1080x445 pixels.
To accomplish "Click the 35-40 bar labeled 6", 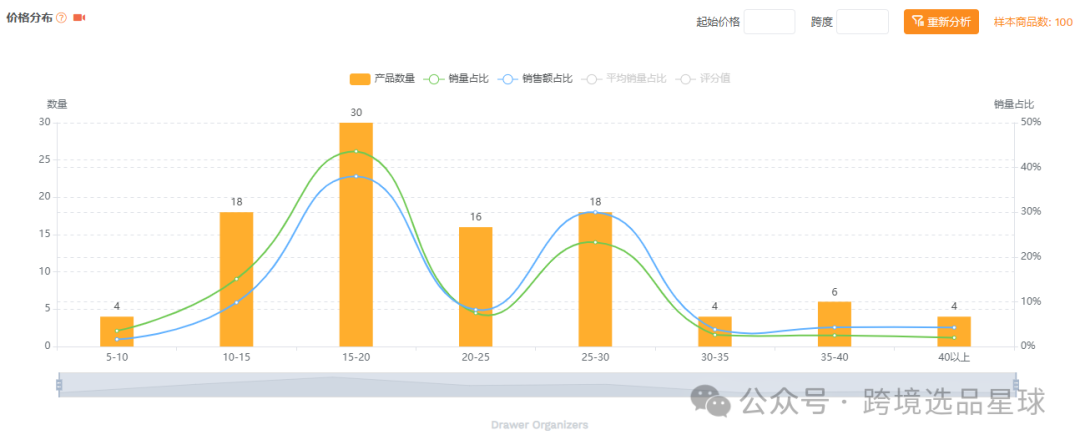I will click(835, 324).
